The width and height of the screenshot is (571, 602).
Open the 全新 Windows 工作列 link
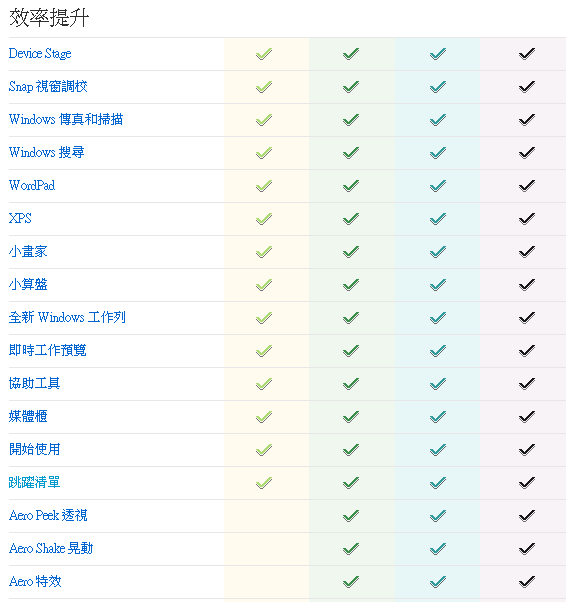[x=67, y=318]
